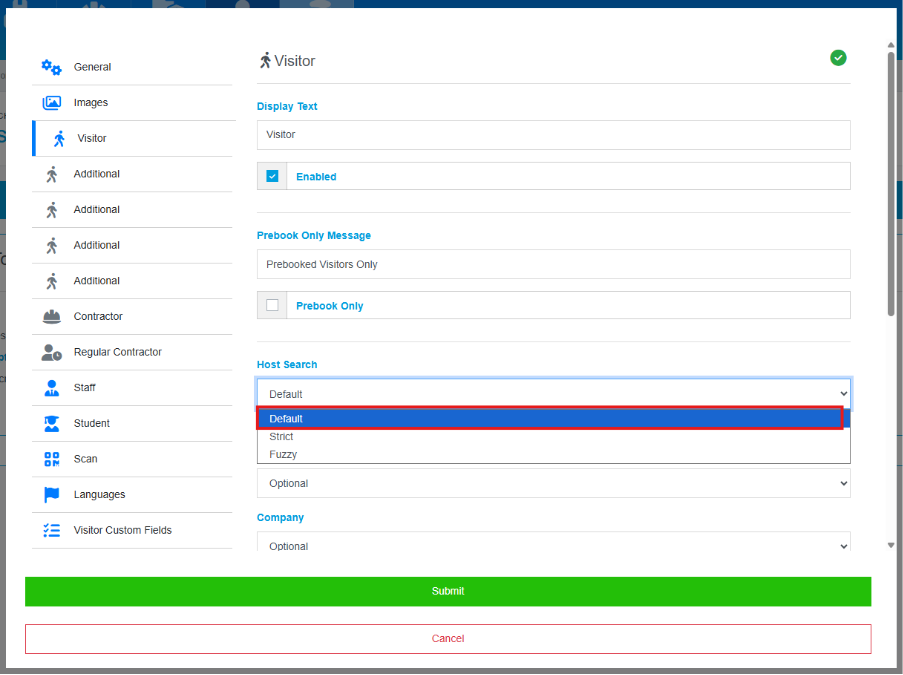Uncheck the Enabled checkbox
The height and width of the screenshot is (675, 903).
[x=272, y=176]
